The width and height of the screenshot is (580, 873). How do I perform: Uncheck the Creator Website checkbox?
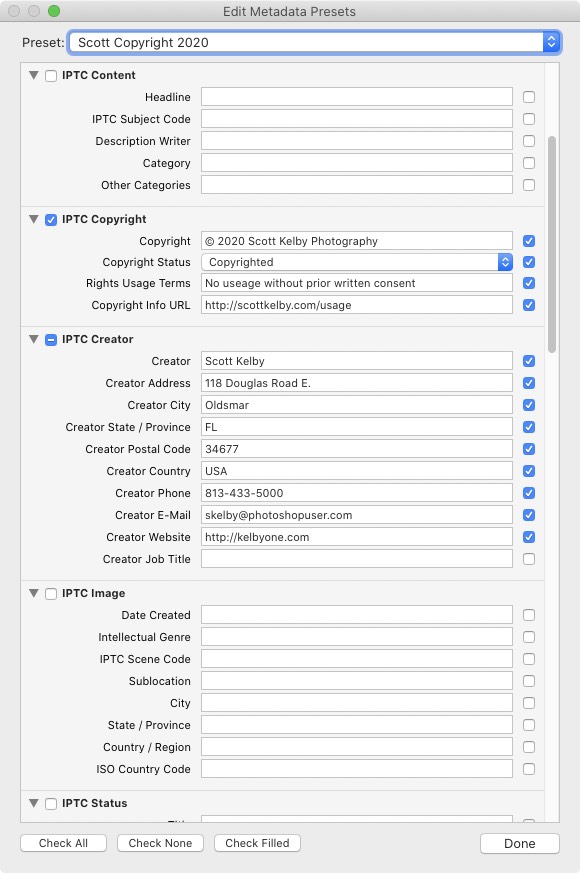(529, 537)
